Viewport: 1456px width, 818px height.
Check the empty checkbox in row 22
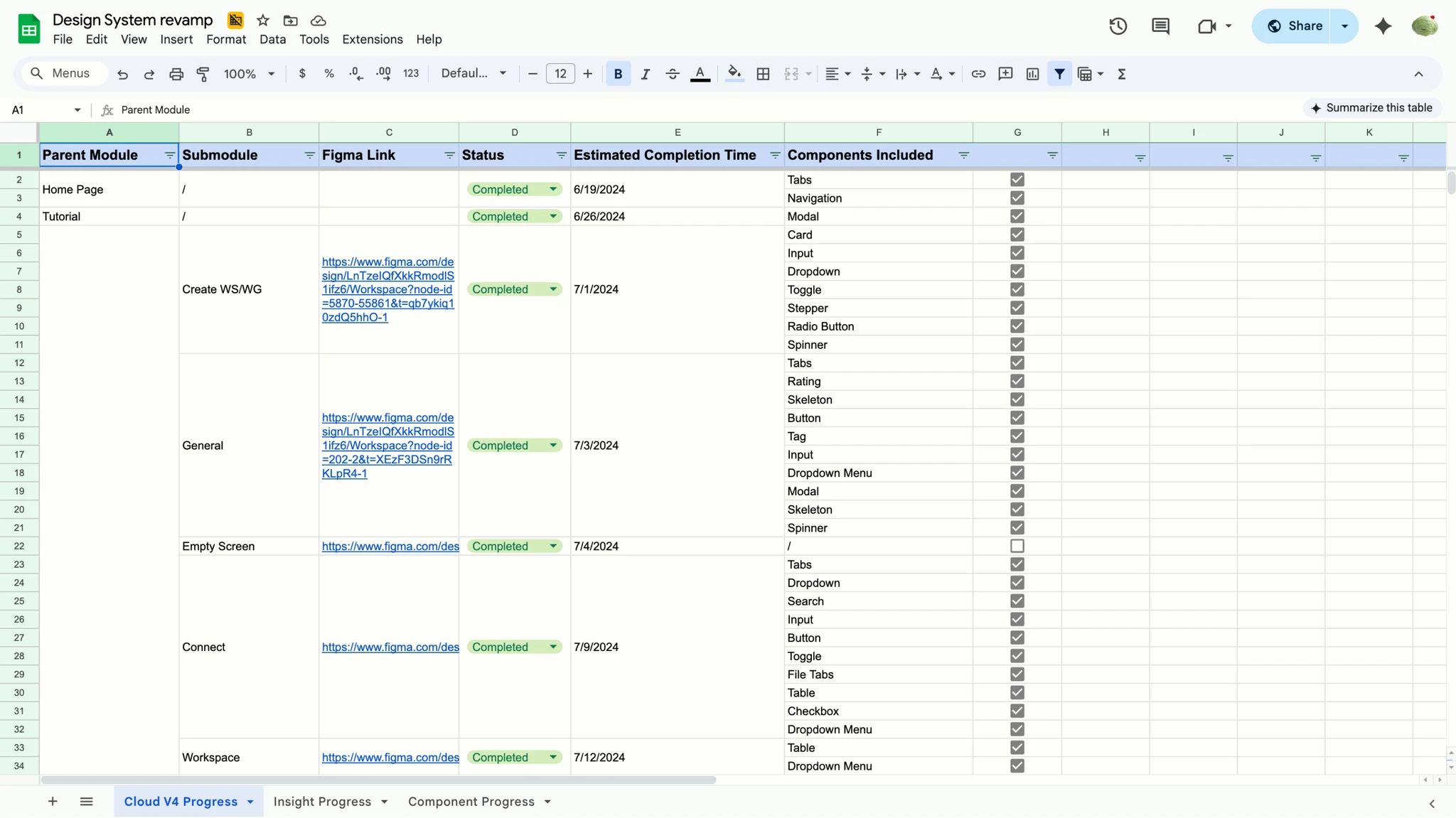(x=1017, y=546)
